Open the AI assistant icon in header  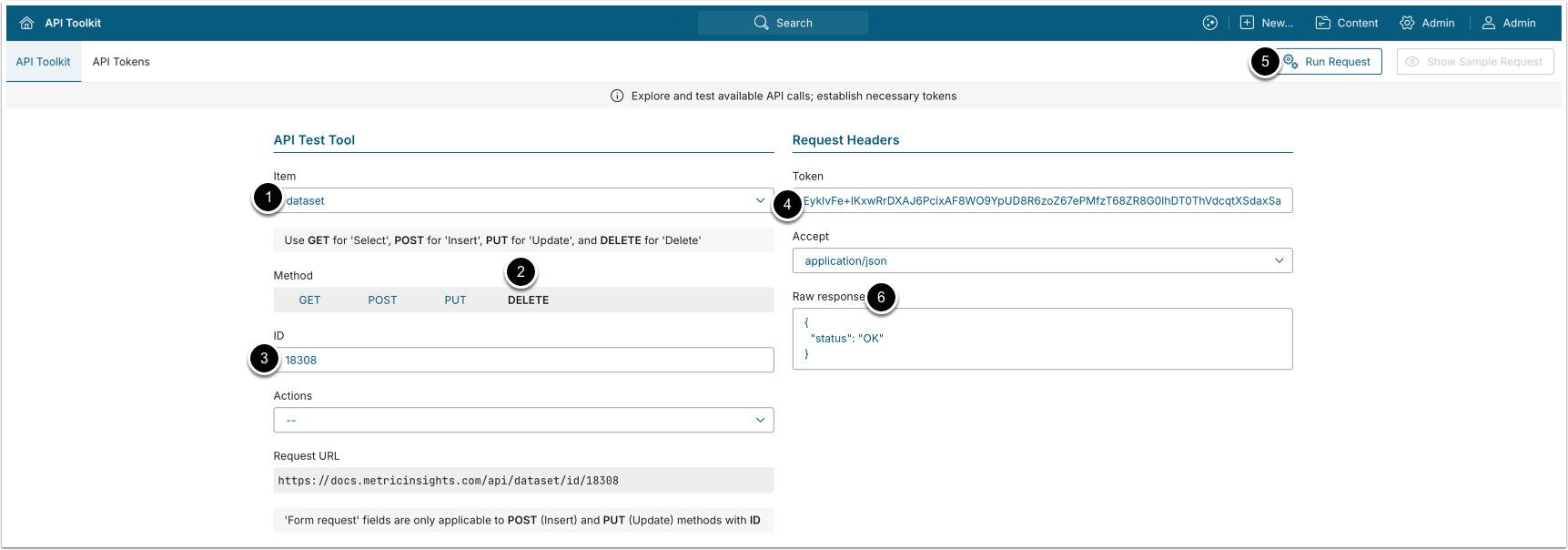(x=1209, y=23)
